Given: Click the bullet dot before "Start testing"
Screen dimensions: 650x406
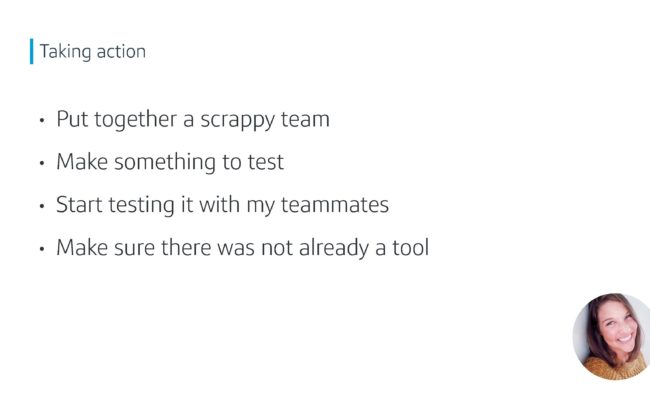Looking at the screenshot, I should 41,206.
